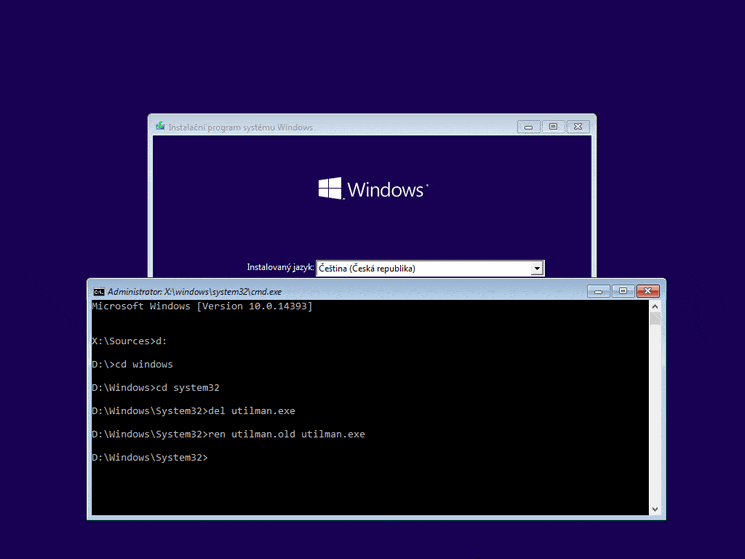This screenshot has width=745, height=559.
Task: Click the Instalační program systému Windows title
Action: pyautogui.click(x=240, y=127)
